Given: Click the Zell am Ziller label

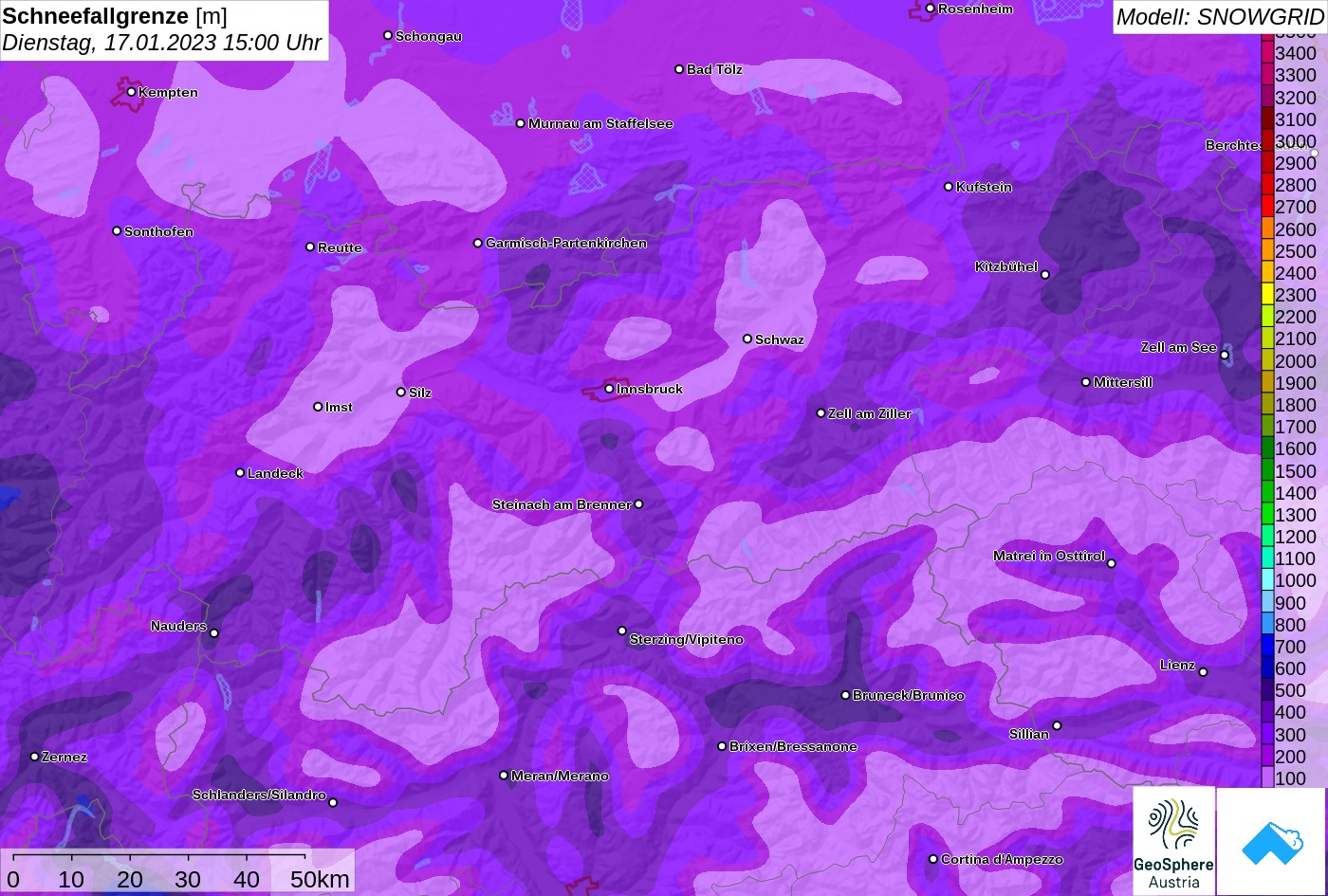Looking at the screenshot, I should coord(870,413).
